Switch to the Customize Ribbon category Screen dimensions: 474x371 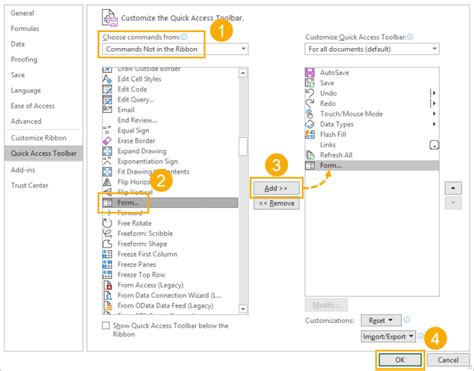coord(39,138)
